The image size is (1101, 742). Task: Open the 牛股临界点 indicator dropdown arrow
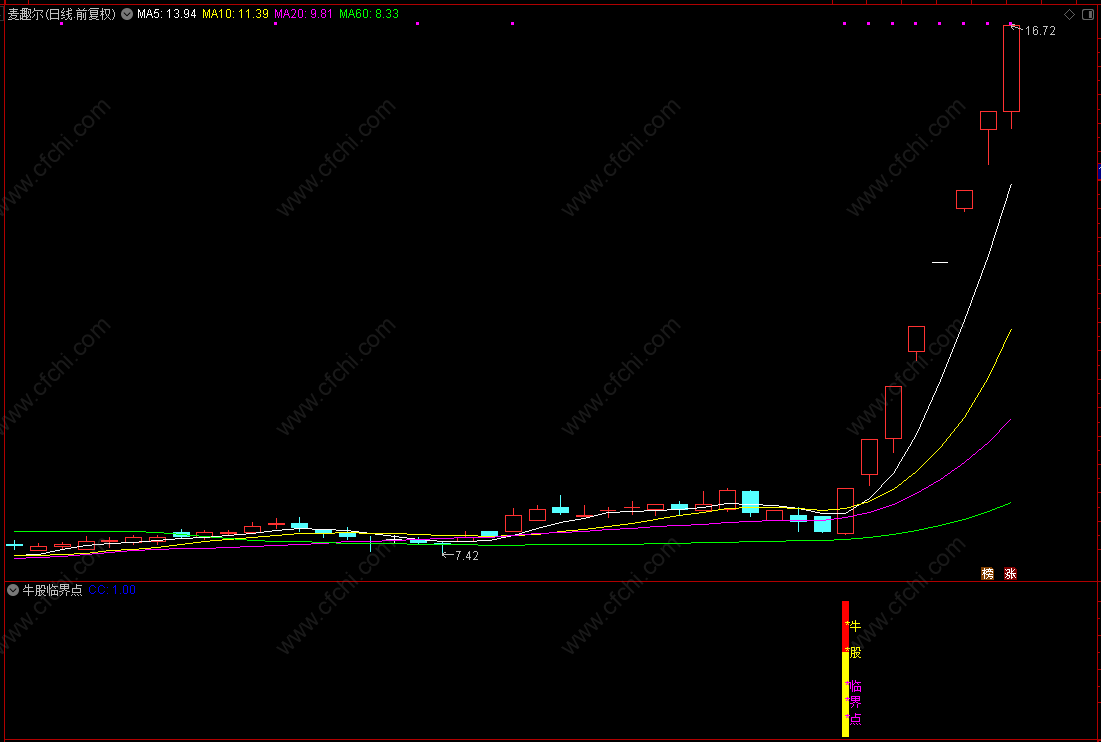[x=13, y=590]
